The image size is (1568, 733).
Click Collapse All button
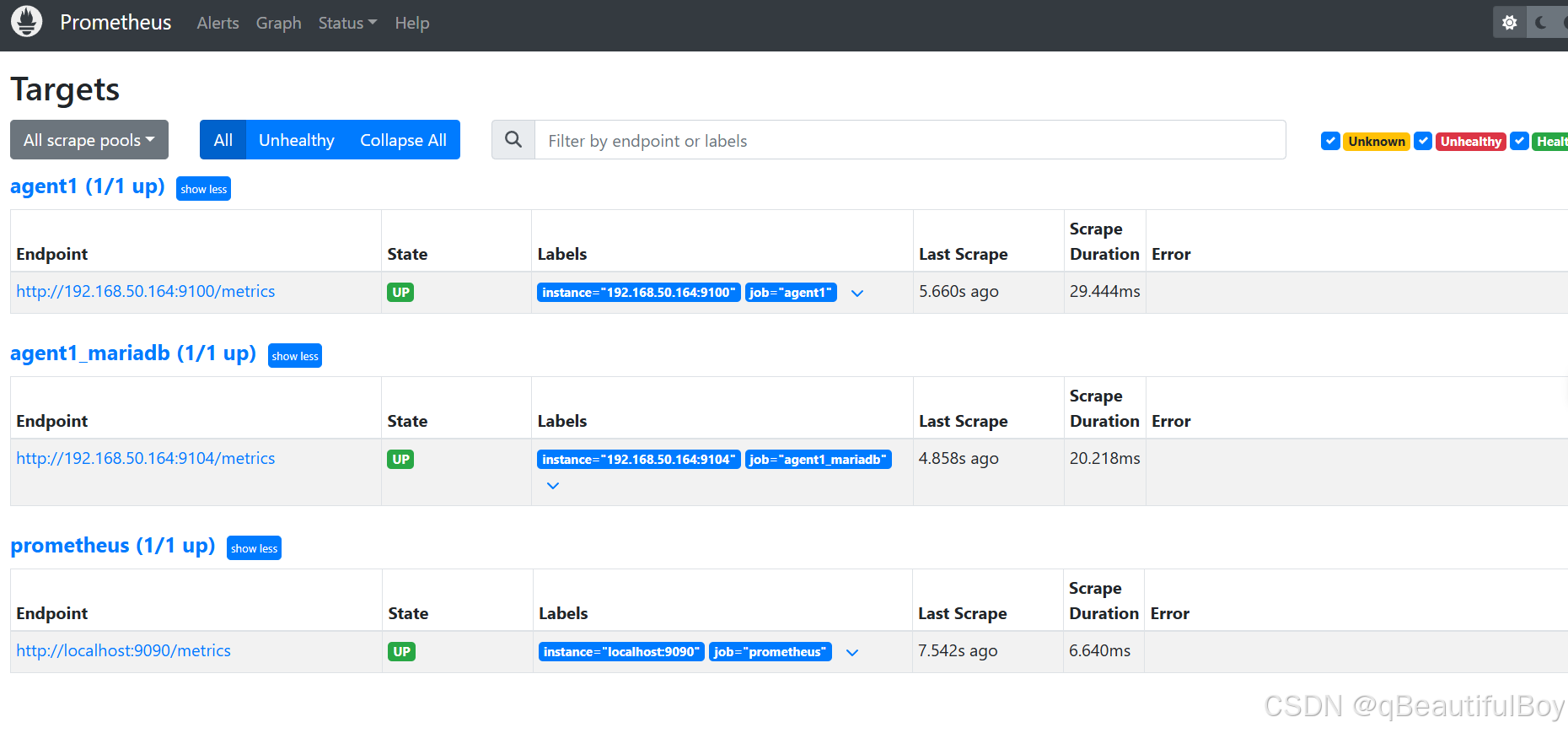click(x=403, y=140)
